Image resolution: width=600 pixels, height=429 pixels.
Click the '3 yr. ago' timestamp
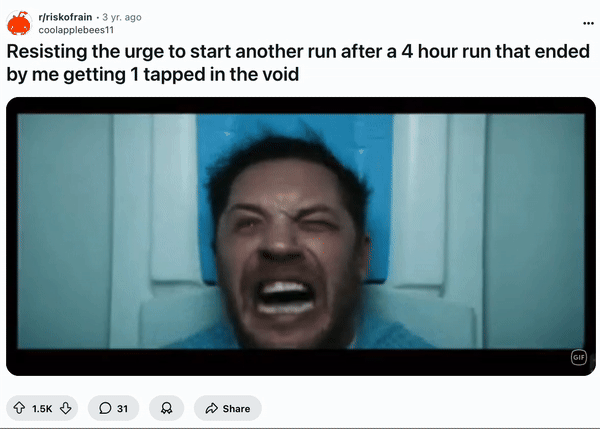122,17
